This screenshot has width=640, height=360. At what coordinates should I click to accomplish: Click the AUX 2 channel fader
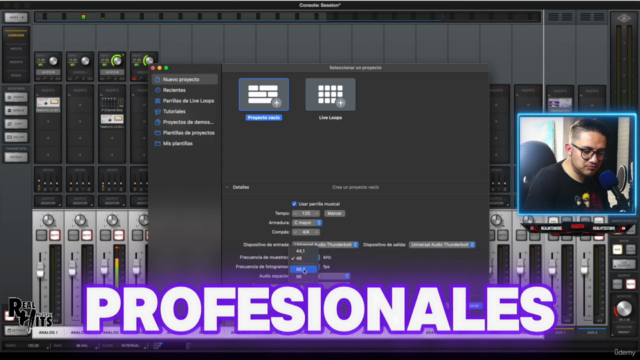[584, 267]
